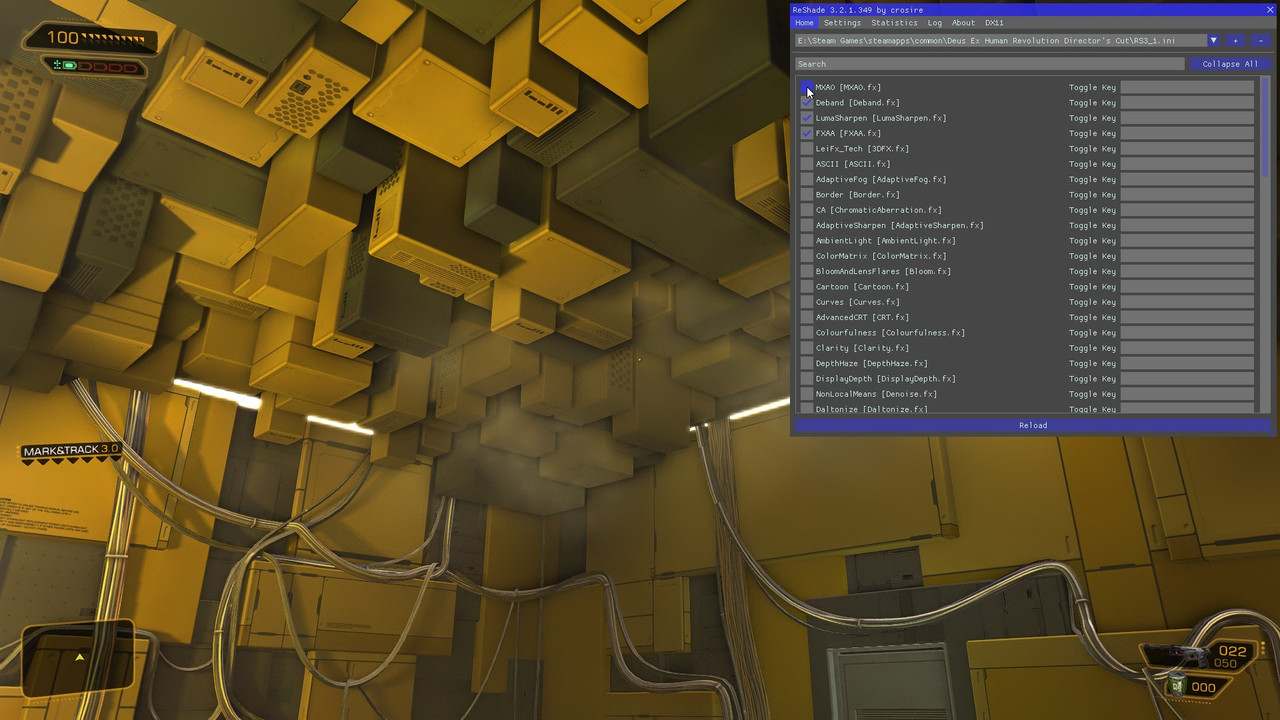Remove the preset with minus button
The width and height of the screenshot is (1280, 720).
[1260, 41]
